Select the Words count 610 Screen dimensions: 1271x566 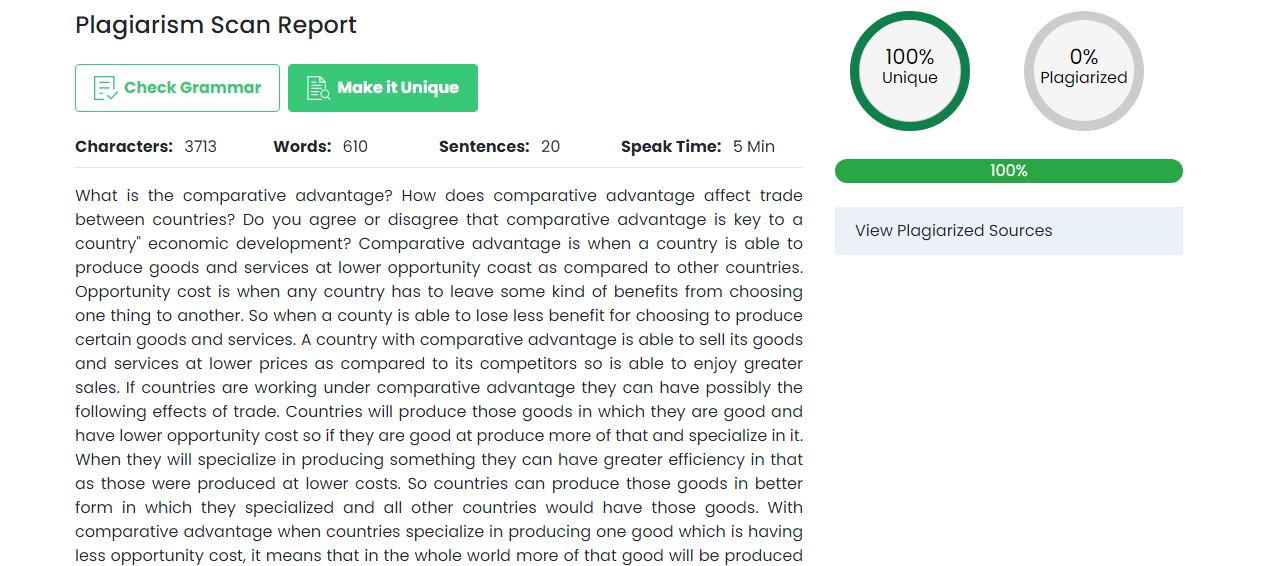[355, 147]
